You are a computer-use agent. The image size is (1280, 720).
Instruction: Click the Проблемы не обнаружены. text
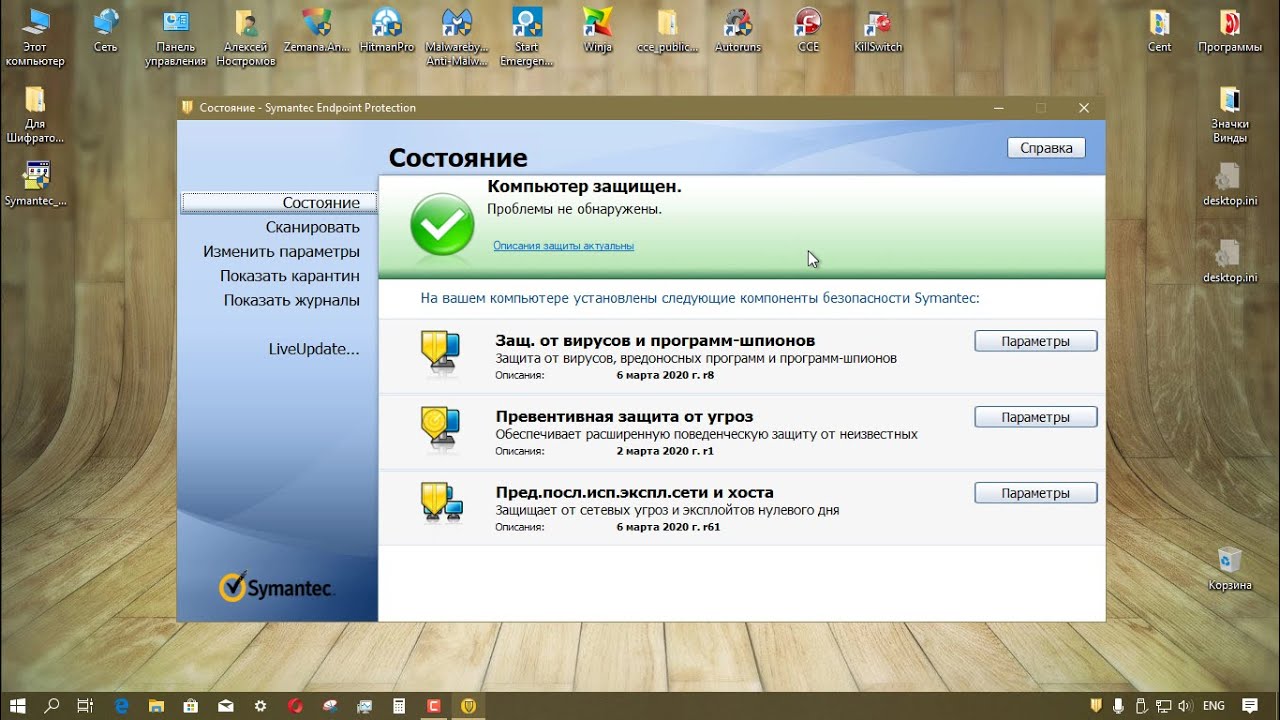(574, 209)
